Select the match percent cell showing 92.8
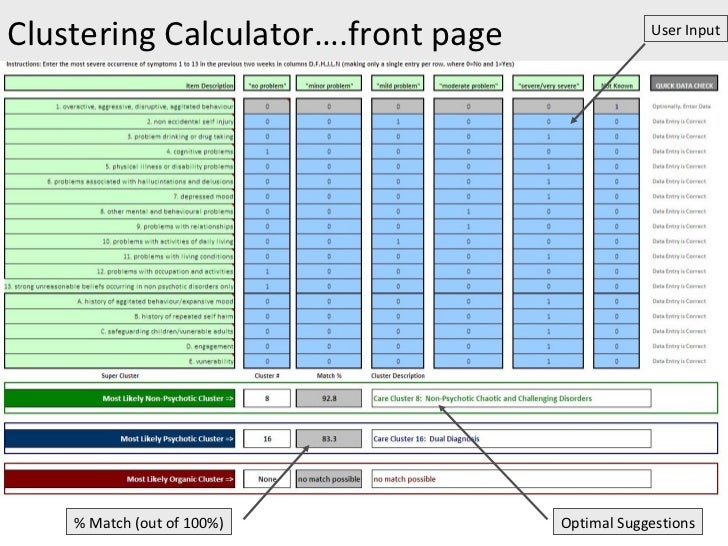Image resolution: width=728 pixels, height=546 pixels. pos(329,398)
